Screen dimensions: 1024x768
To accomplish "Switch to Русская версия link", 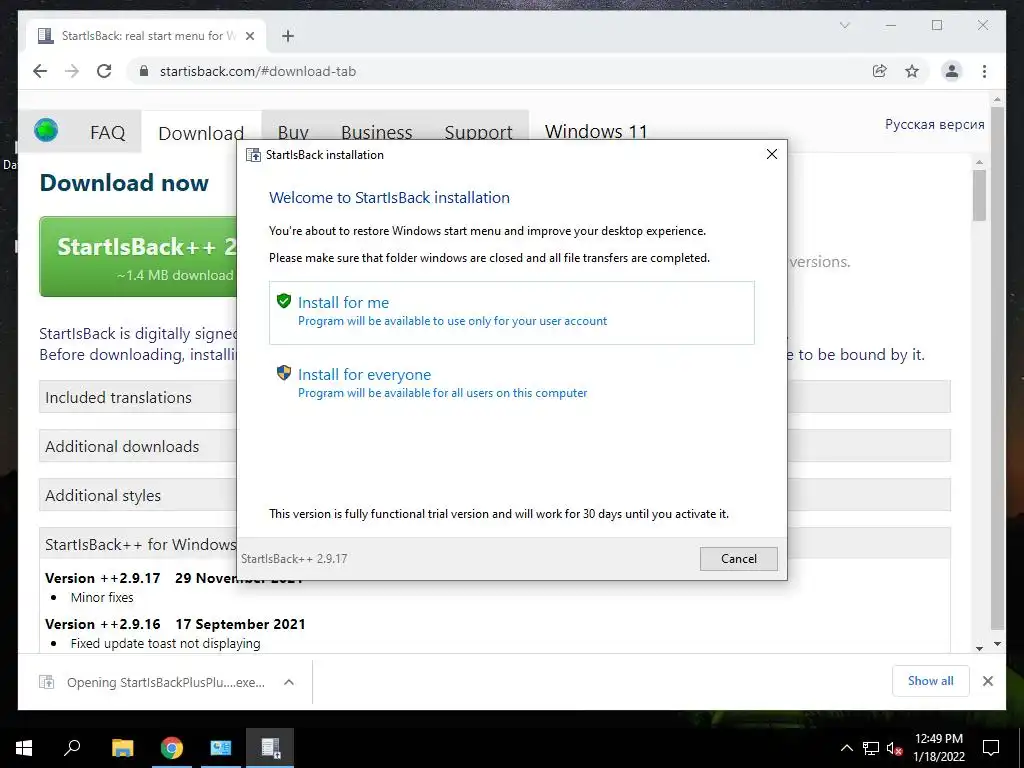I will click(935, 124).
